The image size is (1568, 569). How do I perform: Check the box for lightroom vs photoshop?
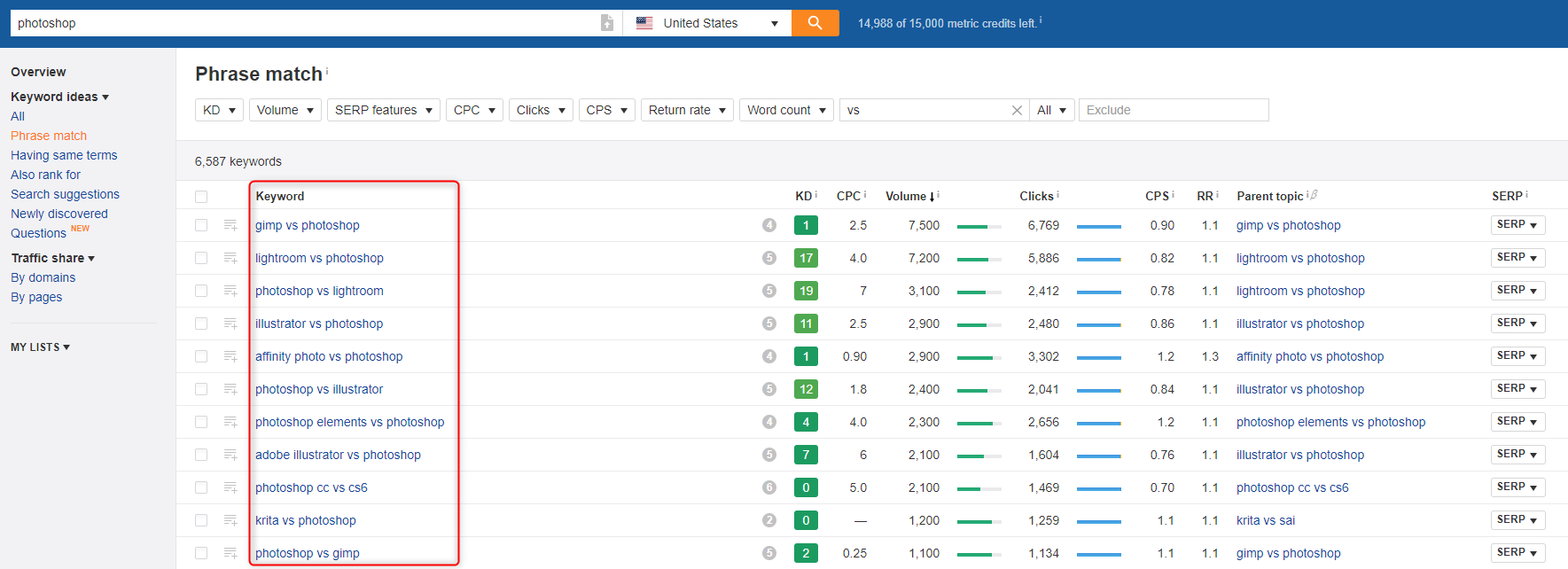[201, 258]
